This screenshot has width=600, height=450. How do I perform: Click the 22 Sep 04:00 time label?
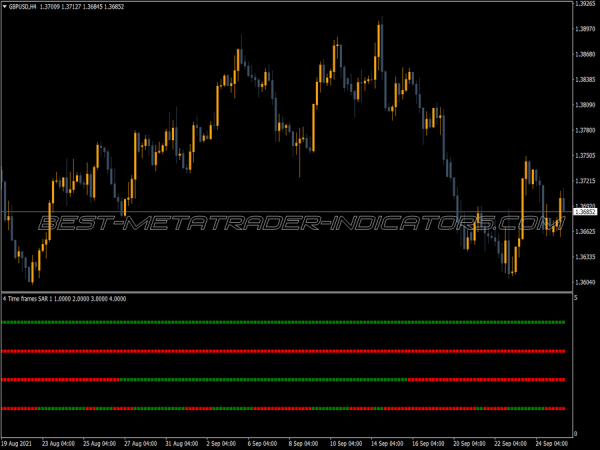(x=510, y=444)
